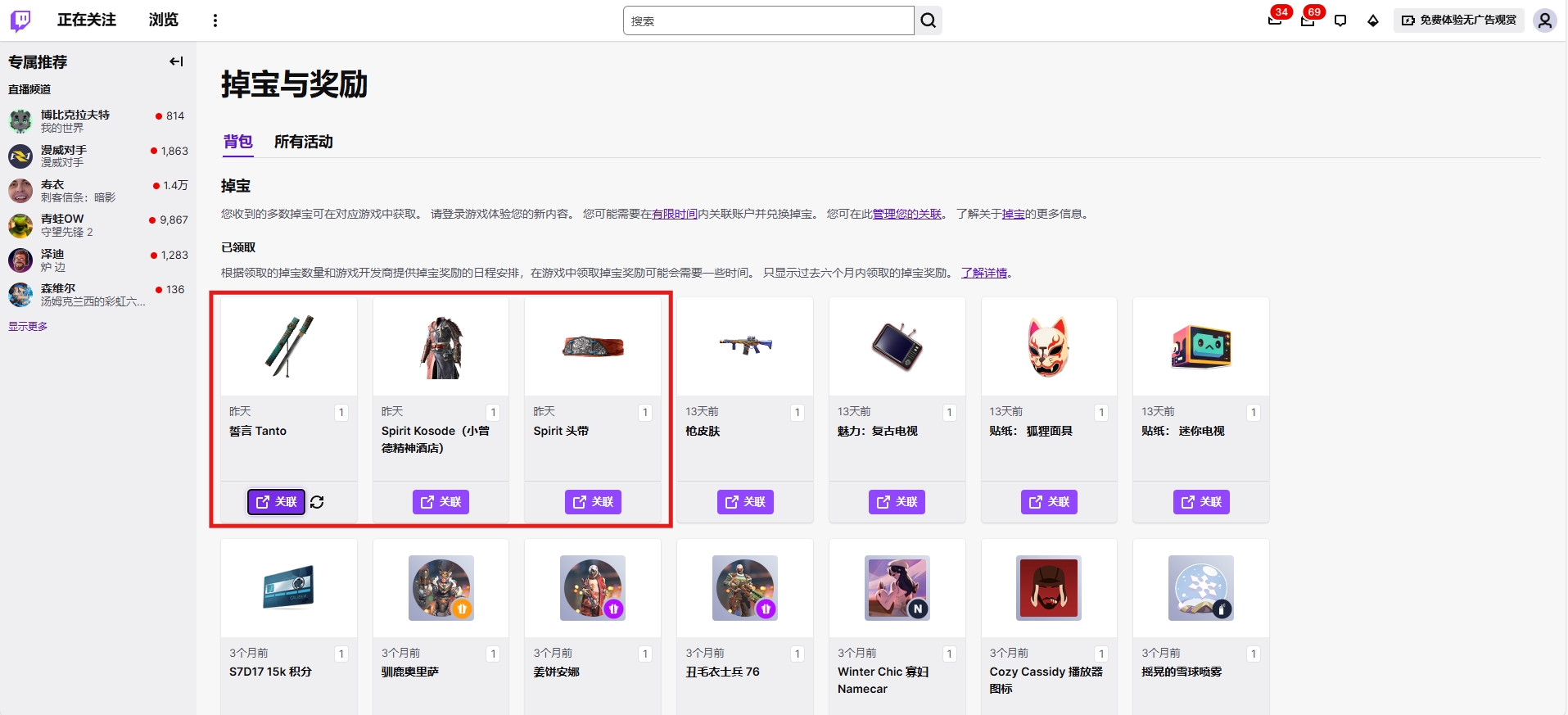The height and width of the screenshot is (715, 1568).
Task: Open 漫威对手 channel avatar
Action: point(20,156)
